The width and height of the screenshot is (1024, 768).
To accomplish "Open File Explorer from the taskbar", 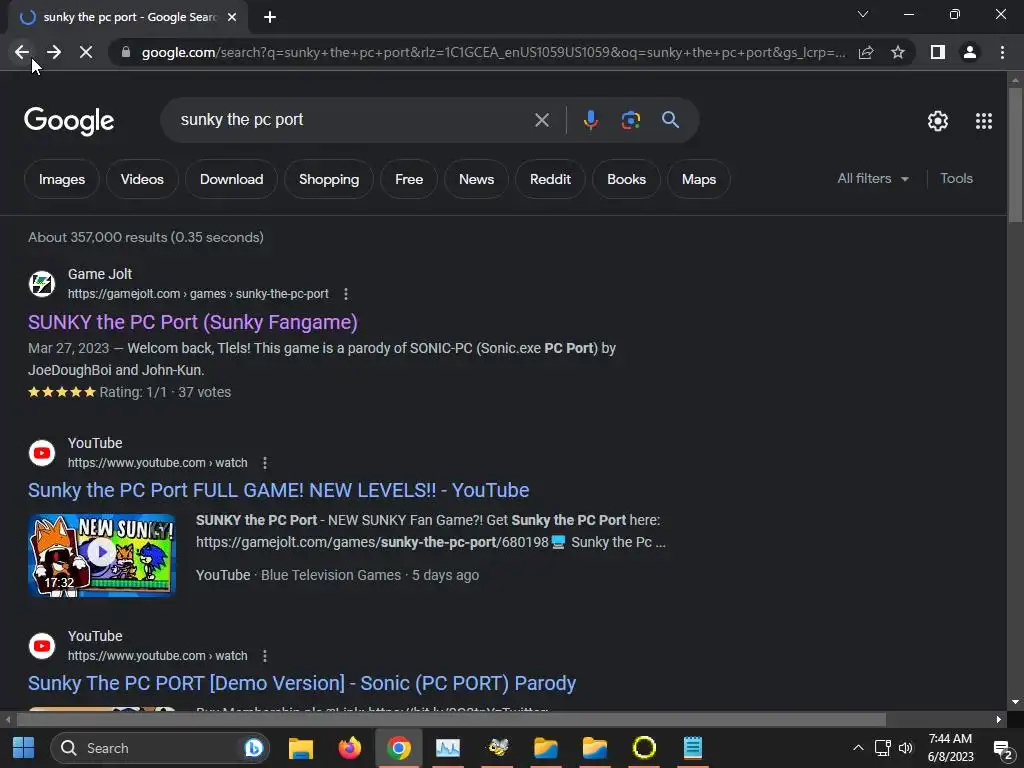I will [301, 748].
